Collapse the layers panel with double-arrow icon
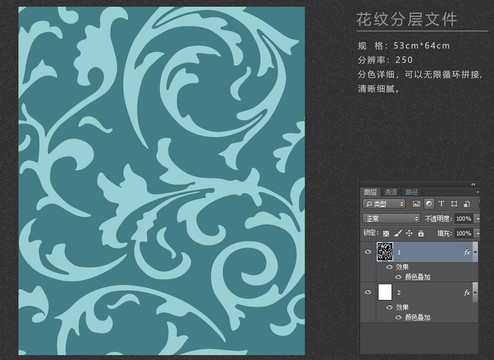494x360 pixels. (x=473, y=184)
